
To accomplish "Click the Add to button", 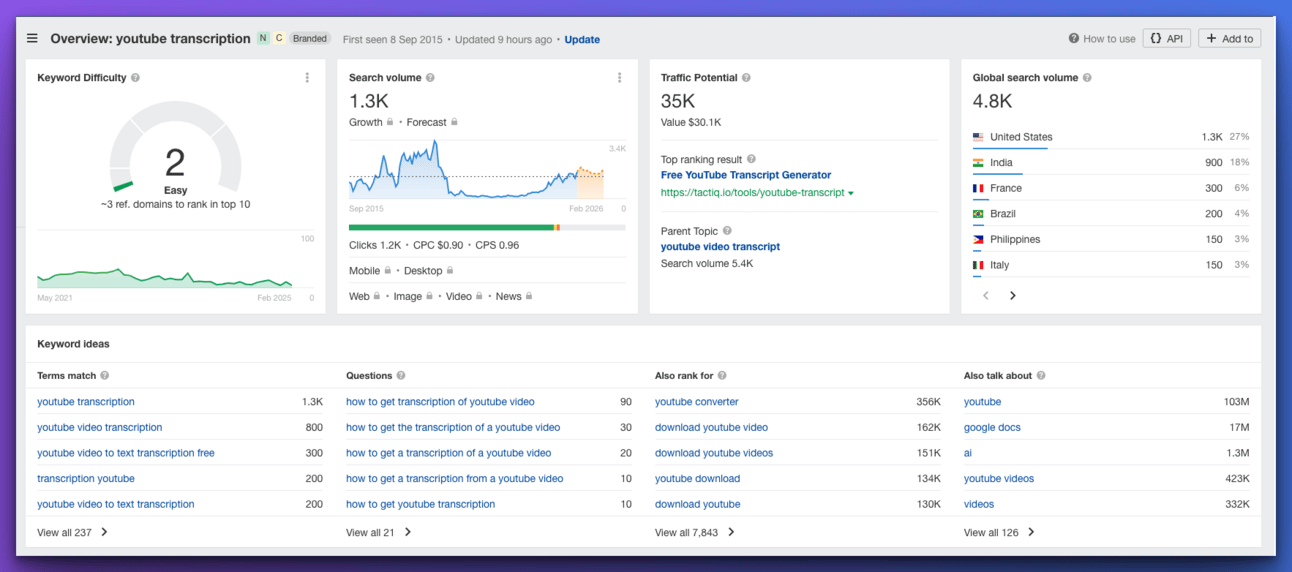I will [1230, 39].
